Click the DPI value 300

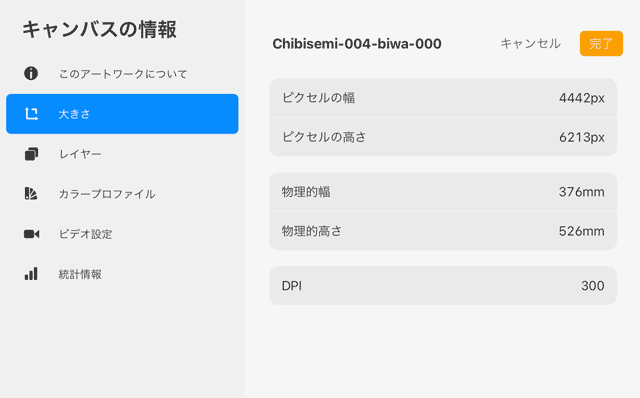[593, 286]
